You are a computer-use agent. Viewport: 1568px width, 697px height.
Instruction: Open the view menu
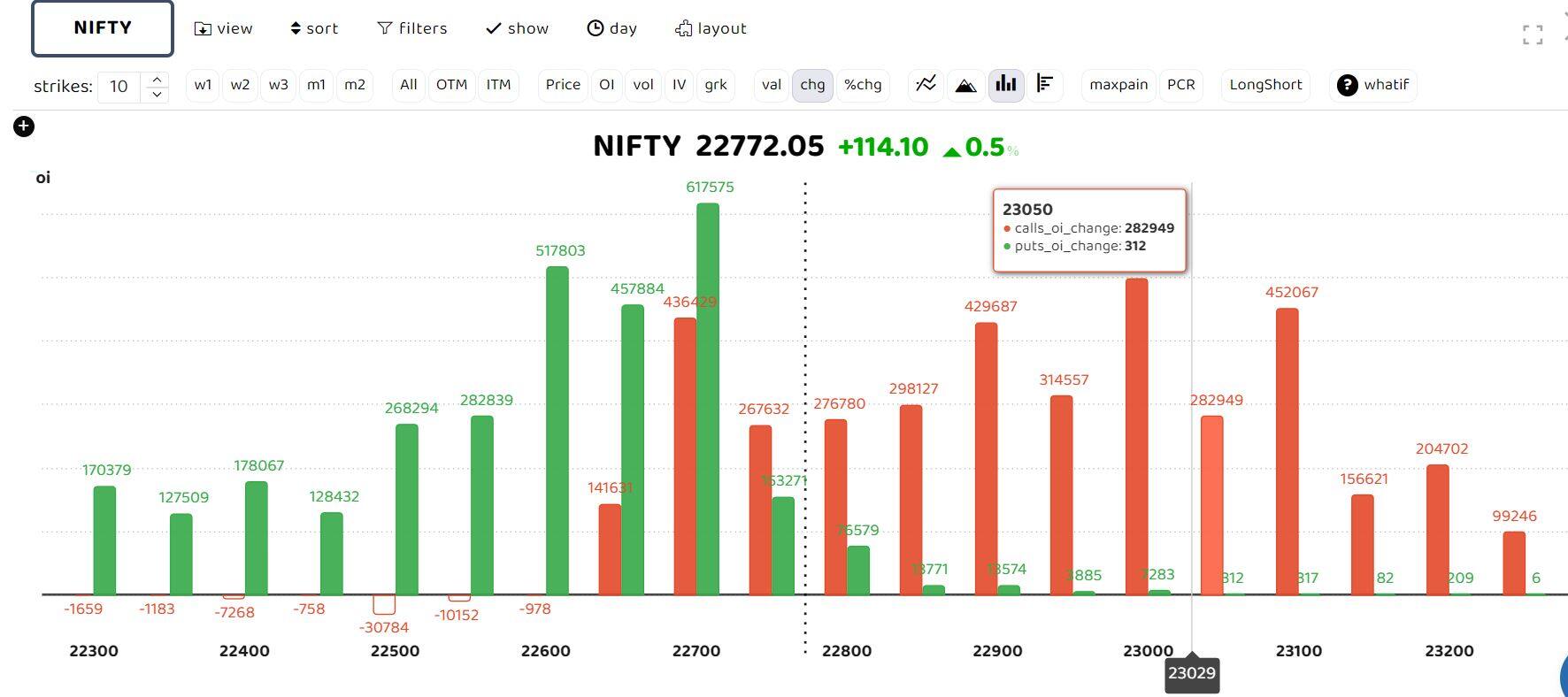pyautogui.click(x=223, y=28)
